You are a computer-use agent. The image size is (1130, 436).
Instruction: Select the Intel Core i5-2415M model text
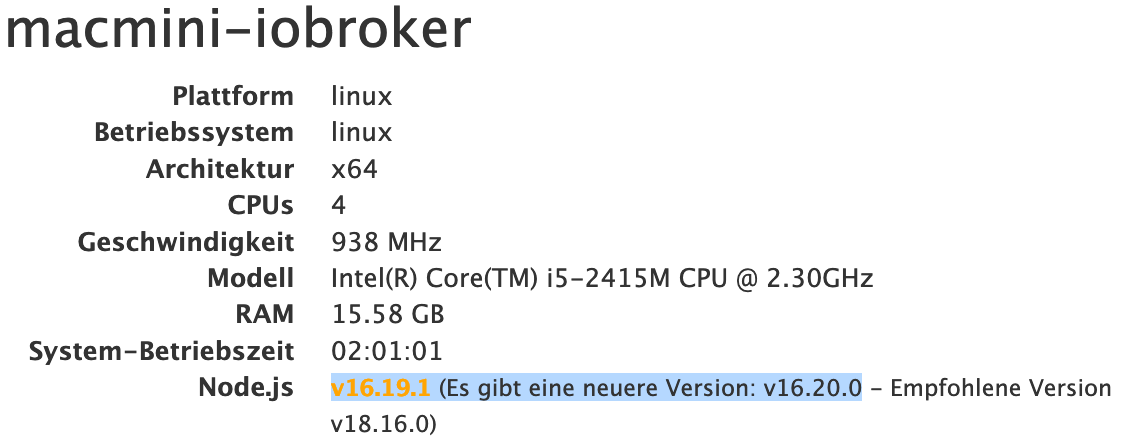[602, 278]
